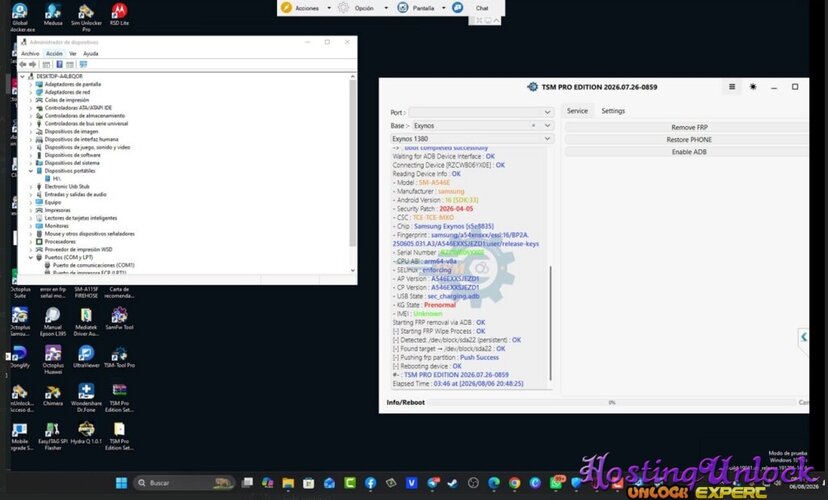Viewport: 828px width, 500px height.
Task: Open the TSM-Tool Pro desktop shortcut
Action: pos(119,356)
